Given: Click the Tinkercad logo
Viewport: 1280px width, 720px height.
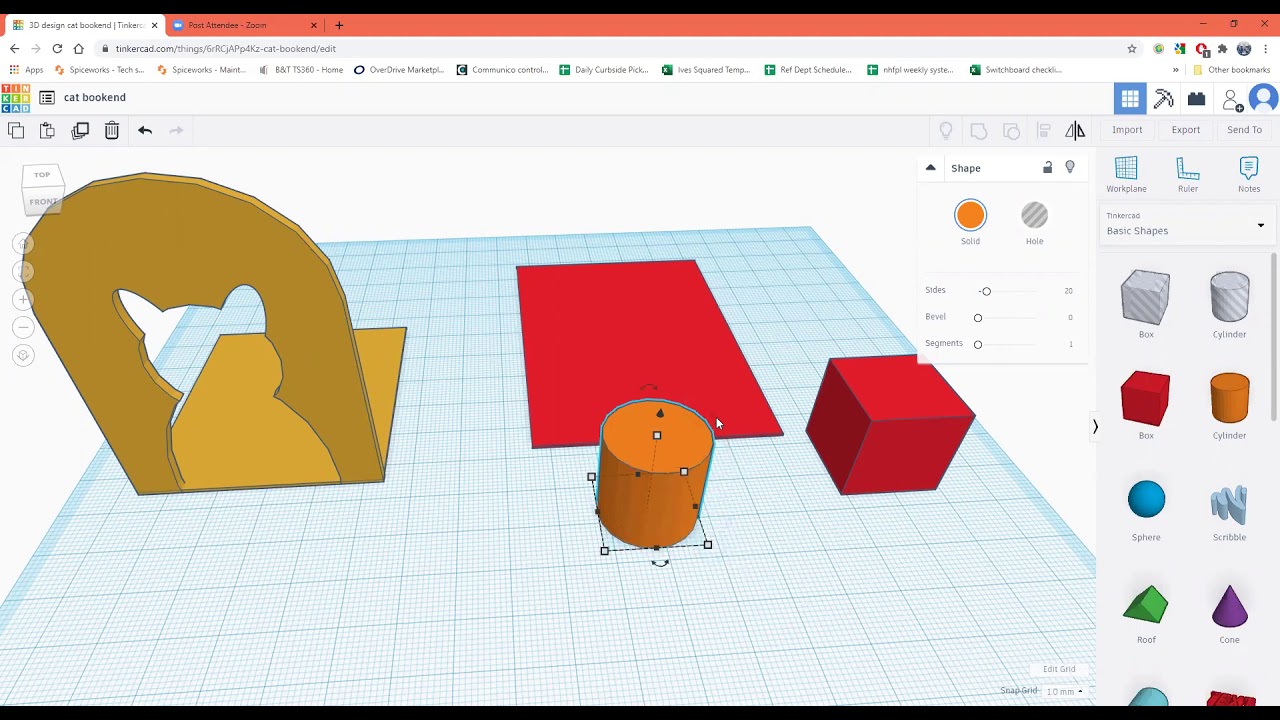Looking at the screenshot, I should pos(15,97).
